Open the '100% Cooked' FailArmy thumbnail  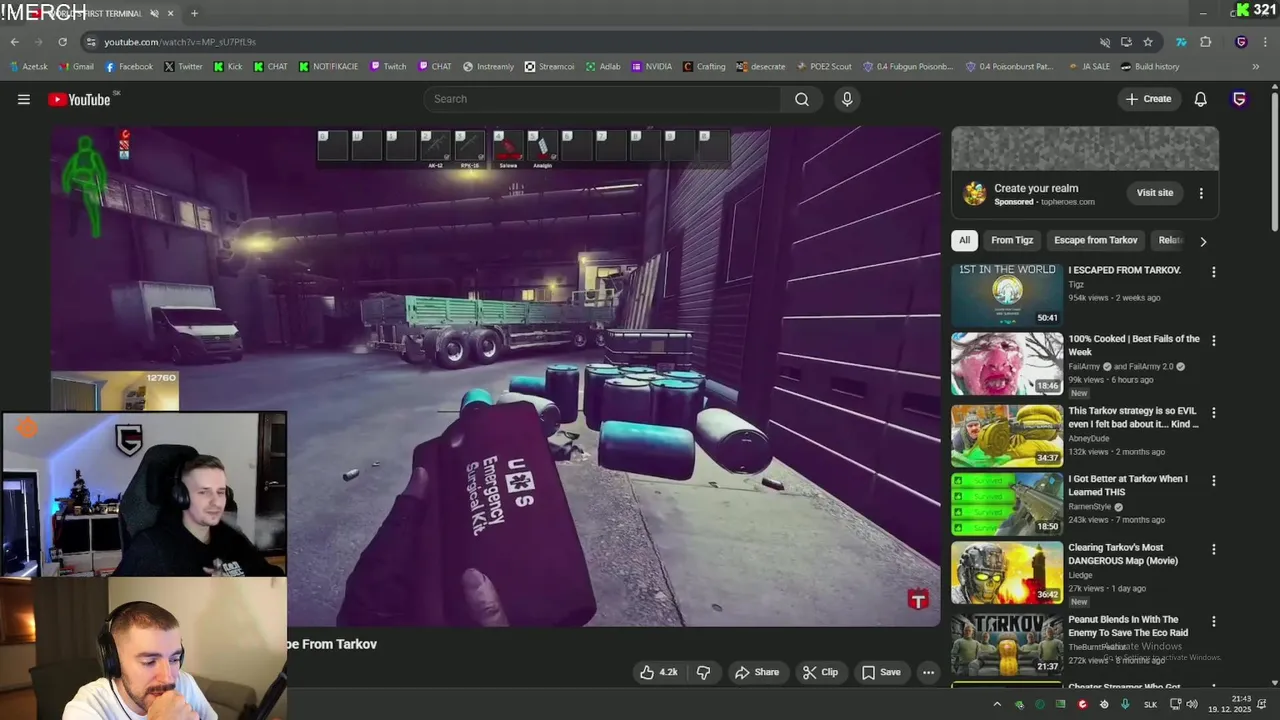coord(1007,364)
